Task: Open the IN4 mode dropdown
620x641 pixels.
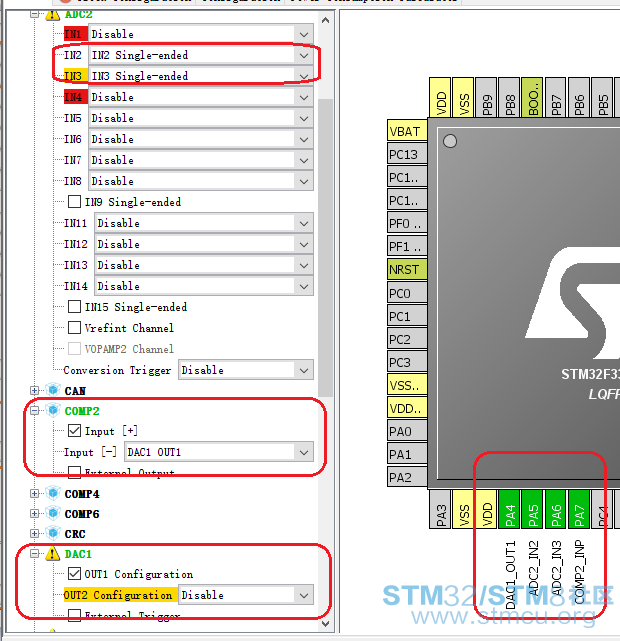Action: (x=201, y=97)
